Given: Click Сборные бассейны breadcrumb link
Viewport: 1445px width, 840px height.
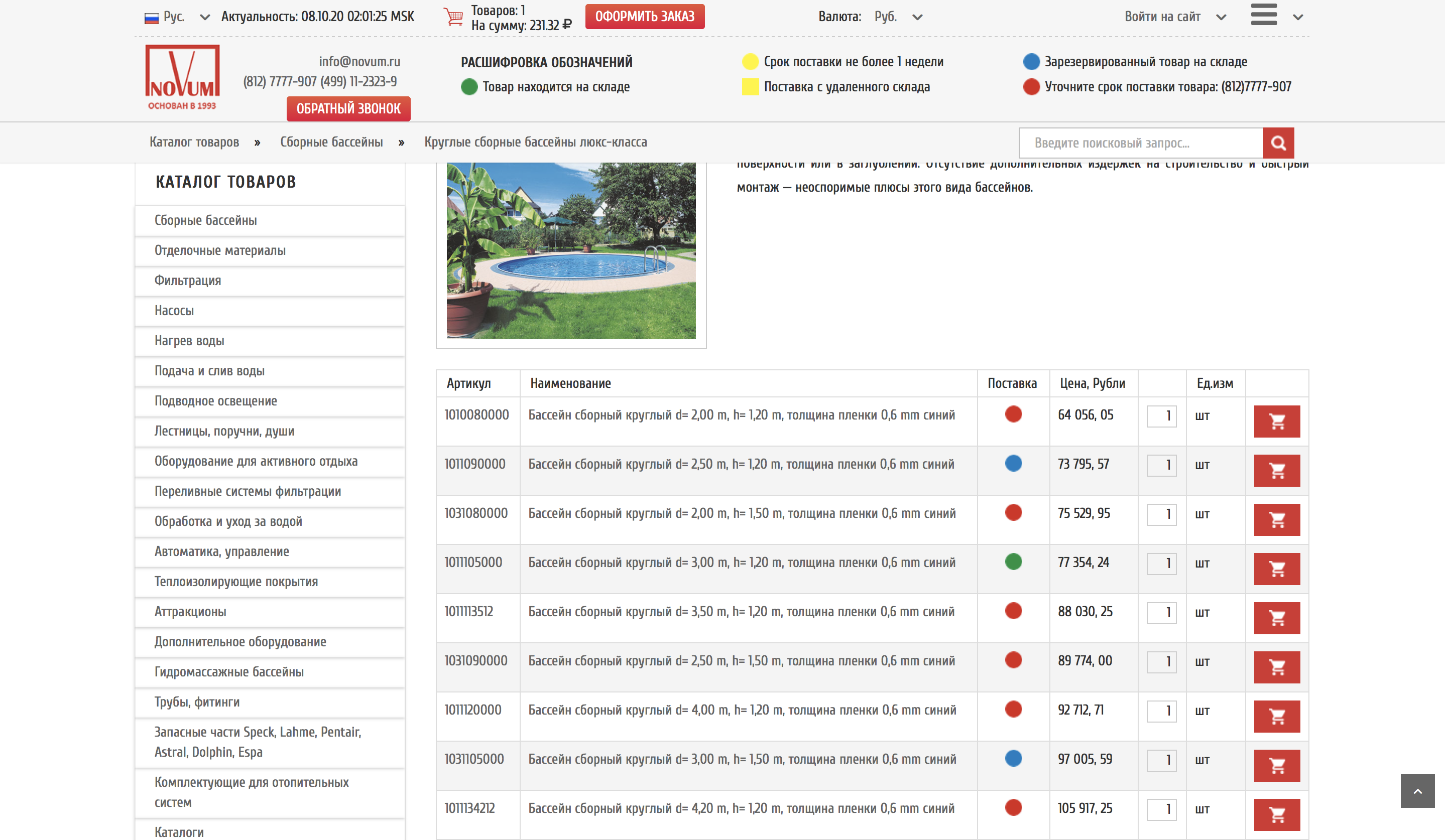Looking at the screenshot, I should (331, 142).
